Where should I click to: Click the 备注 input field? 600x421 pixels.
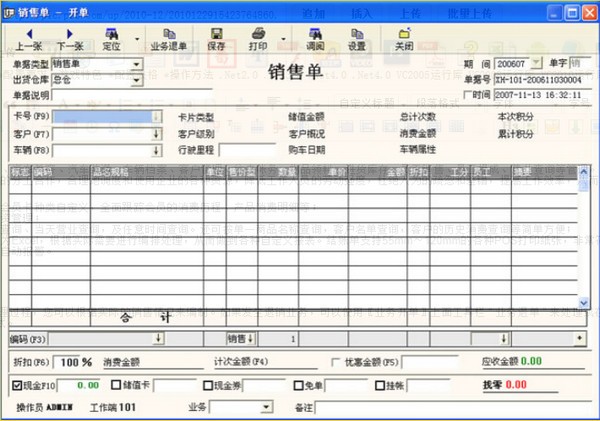click(453, 408)
